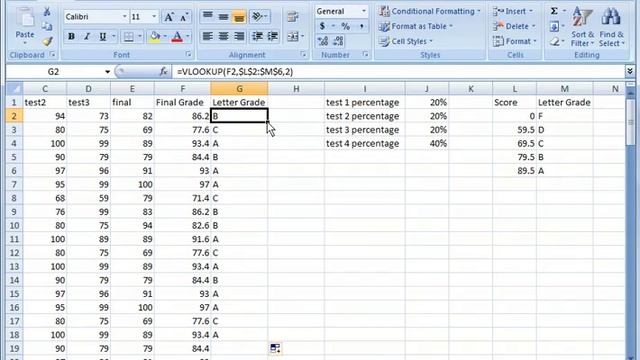The image size is (640, 360).
Task: Open the Format cells menu
Action: coord(514,41)
